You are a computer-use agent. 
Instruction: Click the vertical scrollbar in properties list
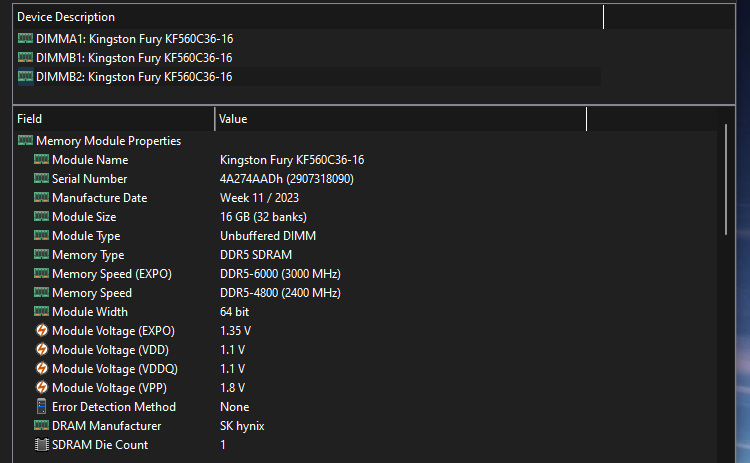point(725,180)
